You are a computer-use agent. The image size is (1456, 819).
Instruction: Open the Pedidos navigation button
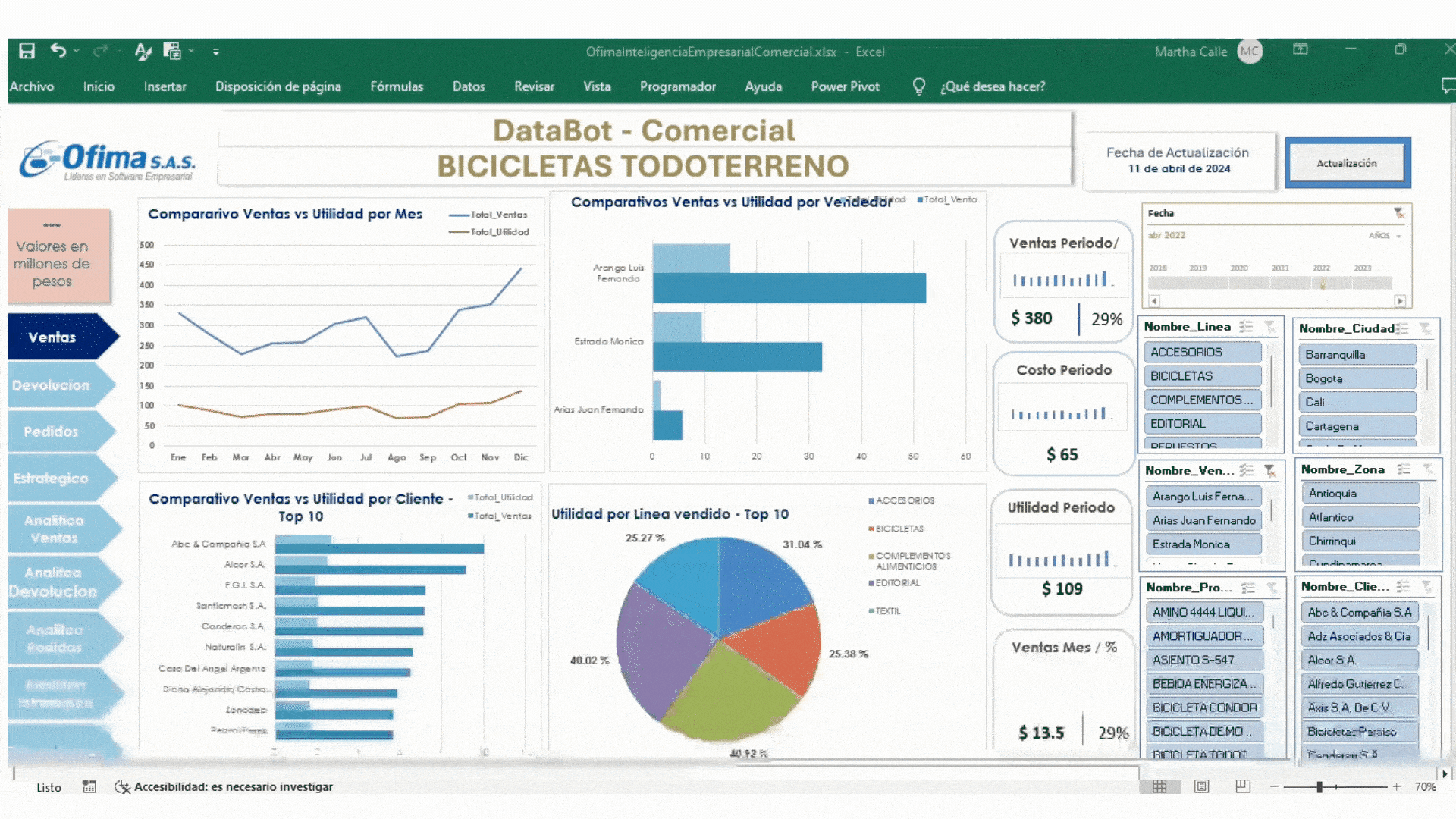point(61,431)
